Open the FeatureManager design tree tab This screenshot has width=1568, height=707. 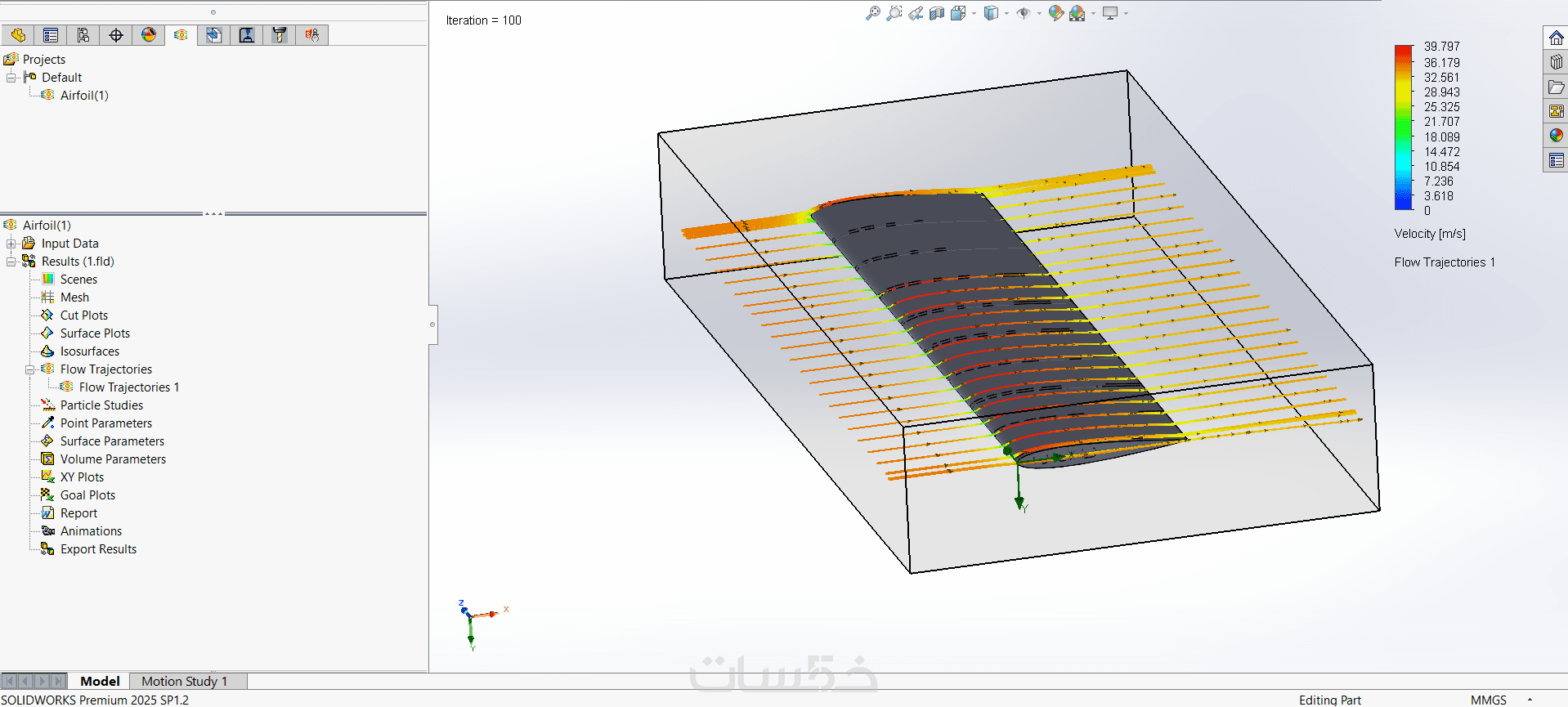[x=18, y=35]
